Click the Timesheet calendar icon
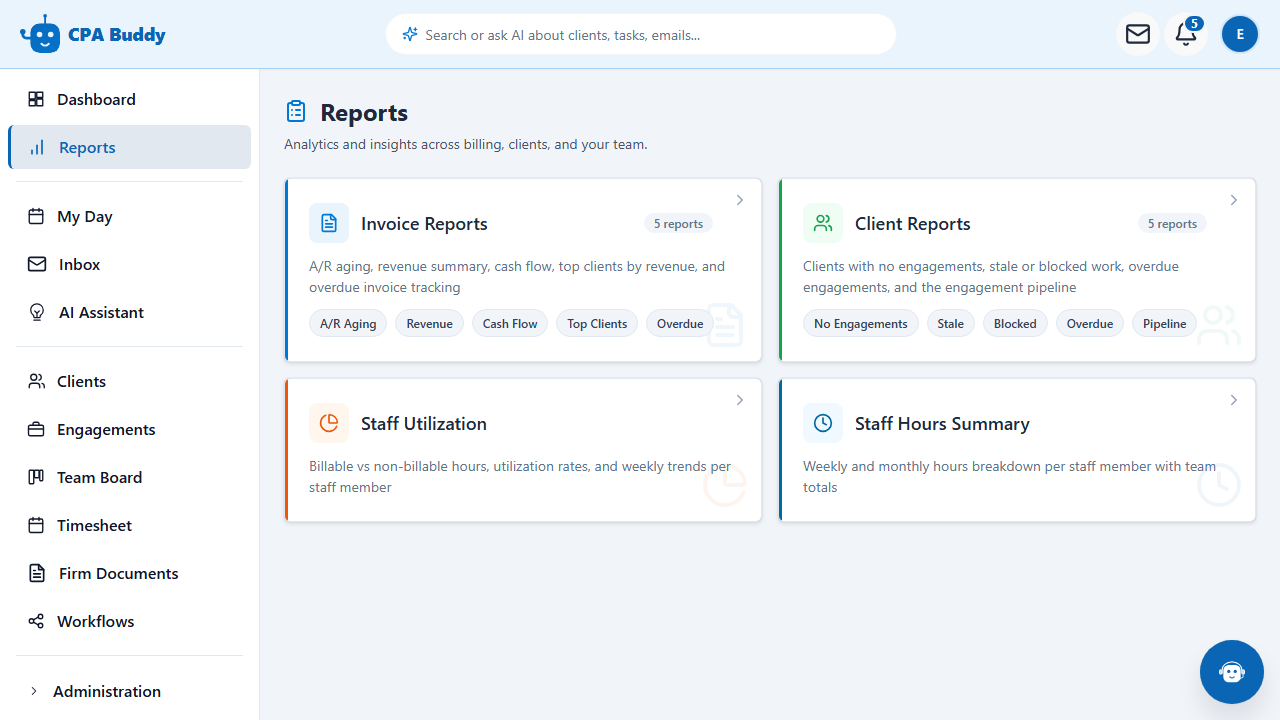This screenshot has height=720, width=1280. tap(36, 525)
